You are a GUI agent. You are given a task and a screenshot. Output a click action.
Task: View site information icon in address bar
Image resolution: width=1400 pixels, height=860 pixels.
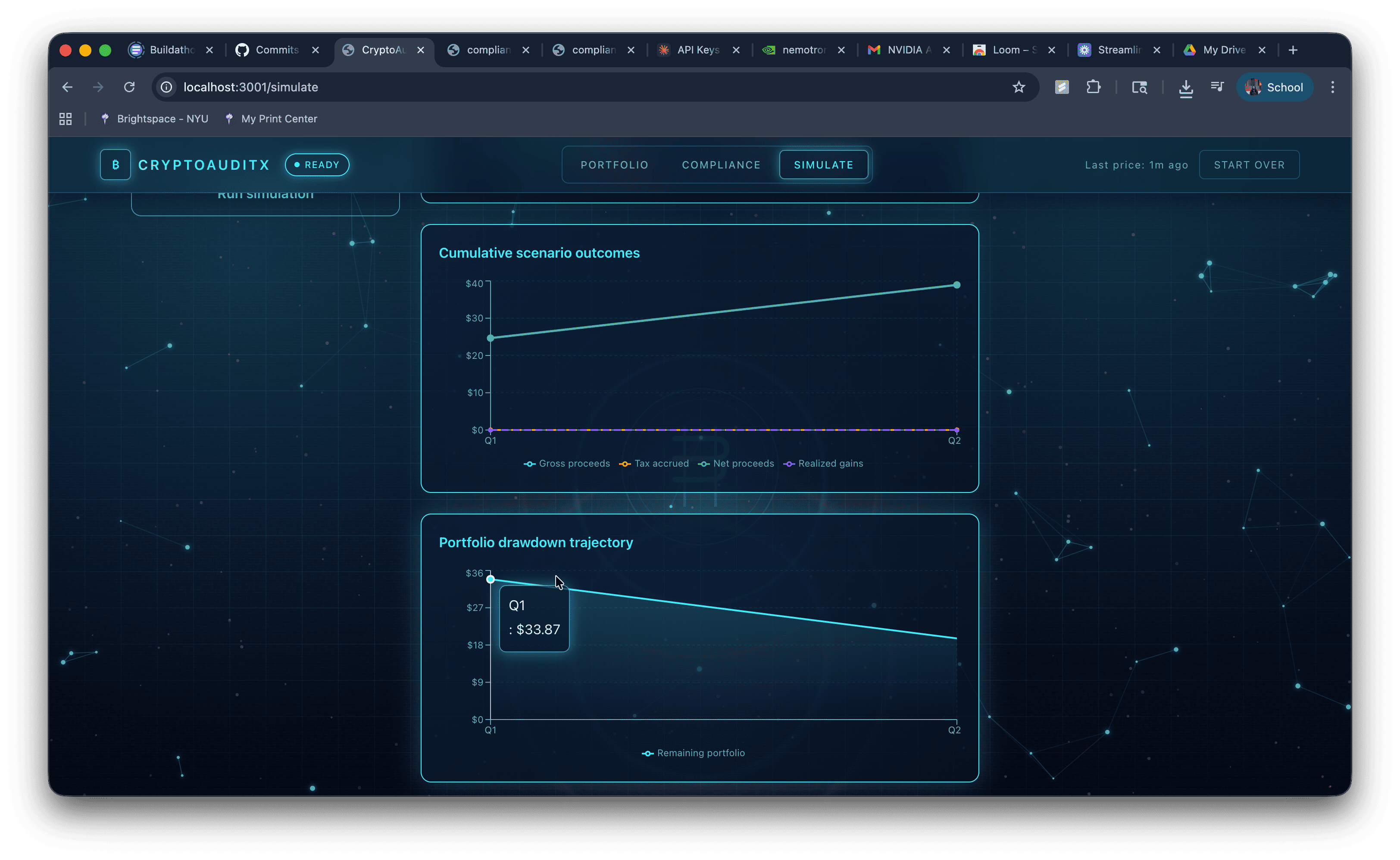click(166, 87)
